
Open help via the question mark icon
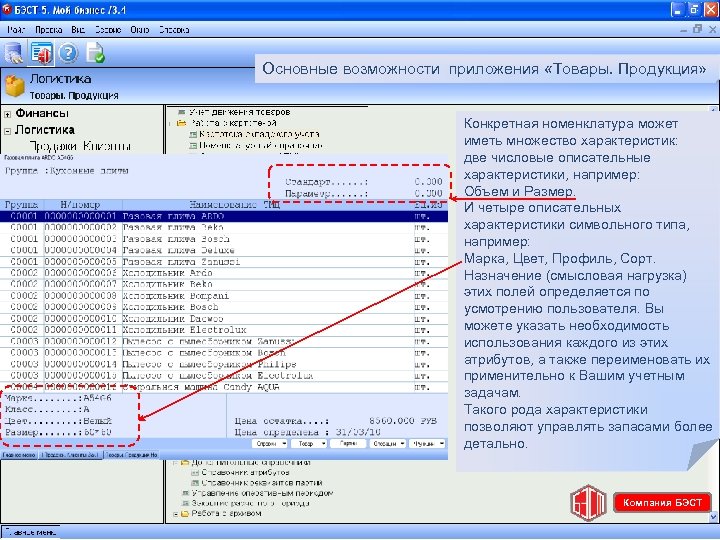tap(68, 53)
